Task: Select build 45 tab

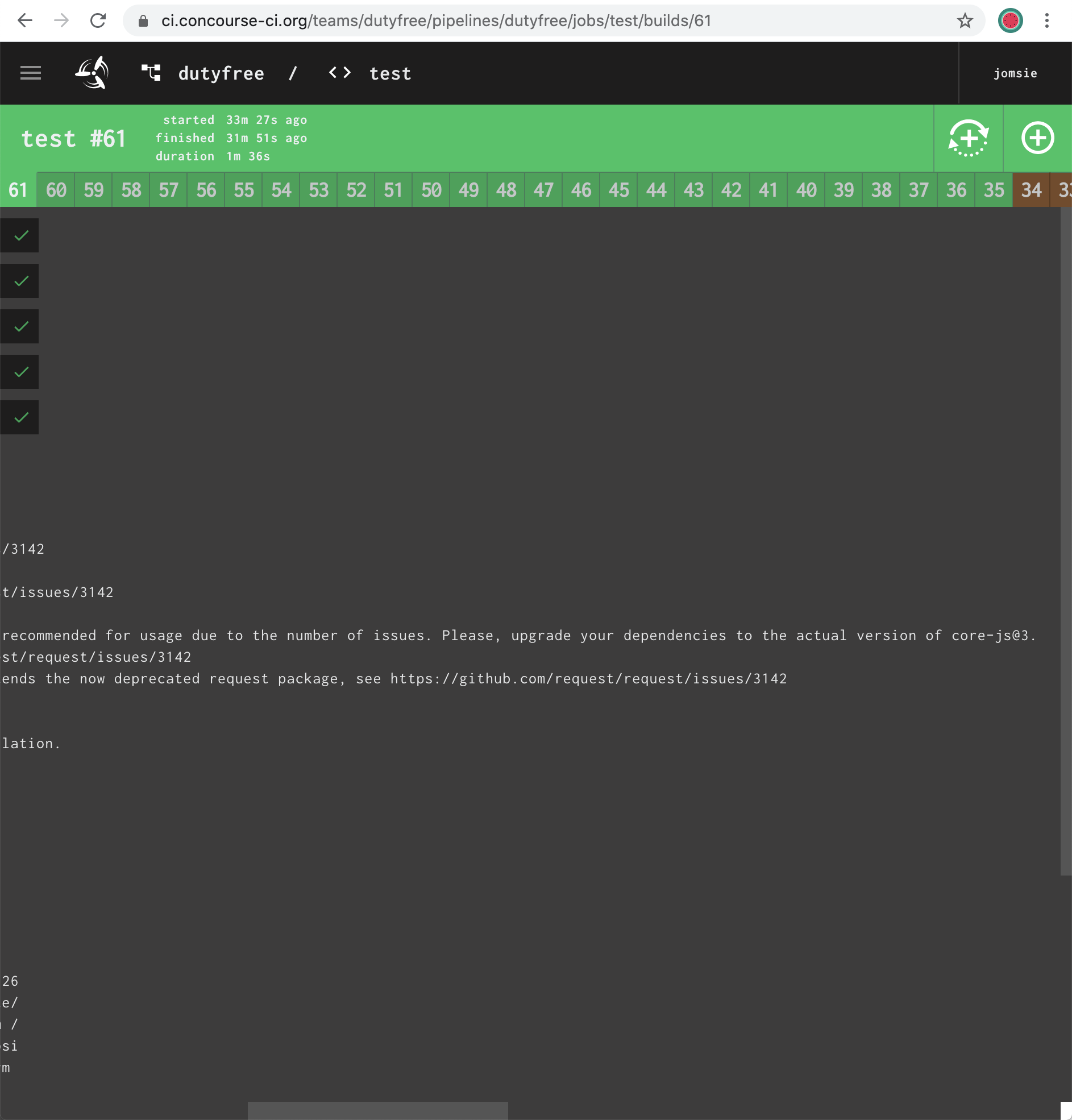Action: (619, 190)
